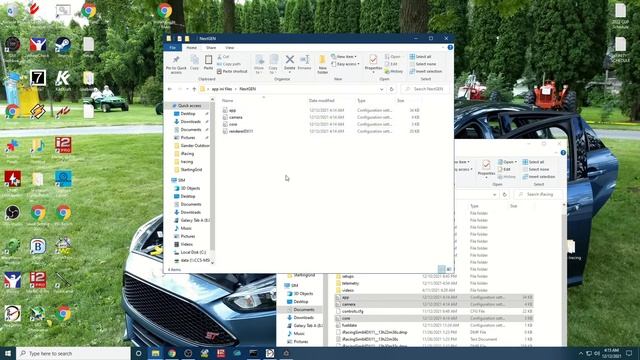Click Select all in the iRacing window ribbon

tap(533, 162)
